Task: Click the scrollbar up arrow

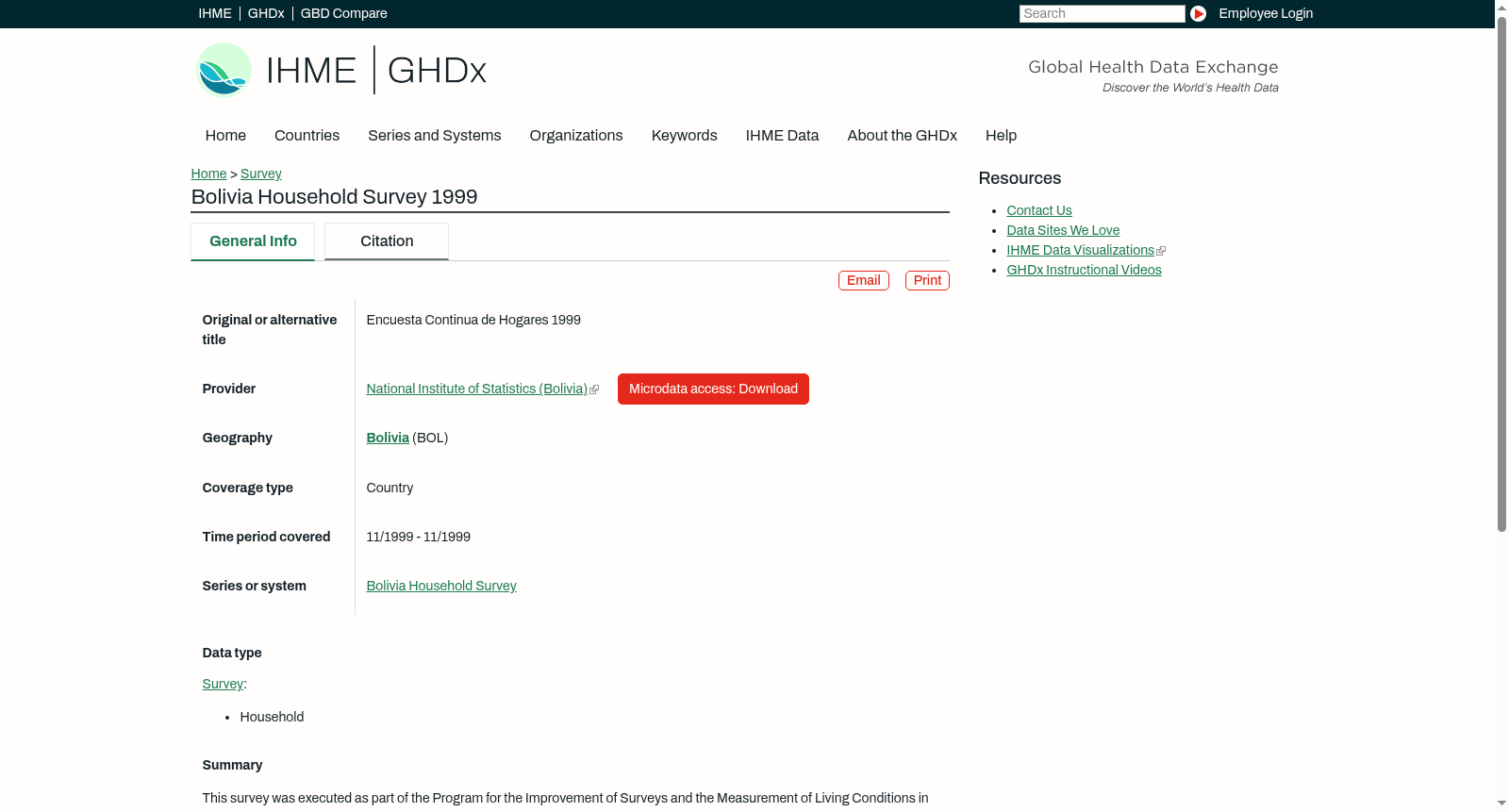Action: pyautogui.click(x=1501, y=7)
